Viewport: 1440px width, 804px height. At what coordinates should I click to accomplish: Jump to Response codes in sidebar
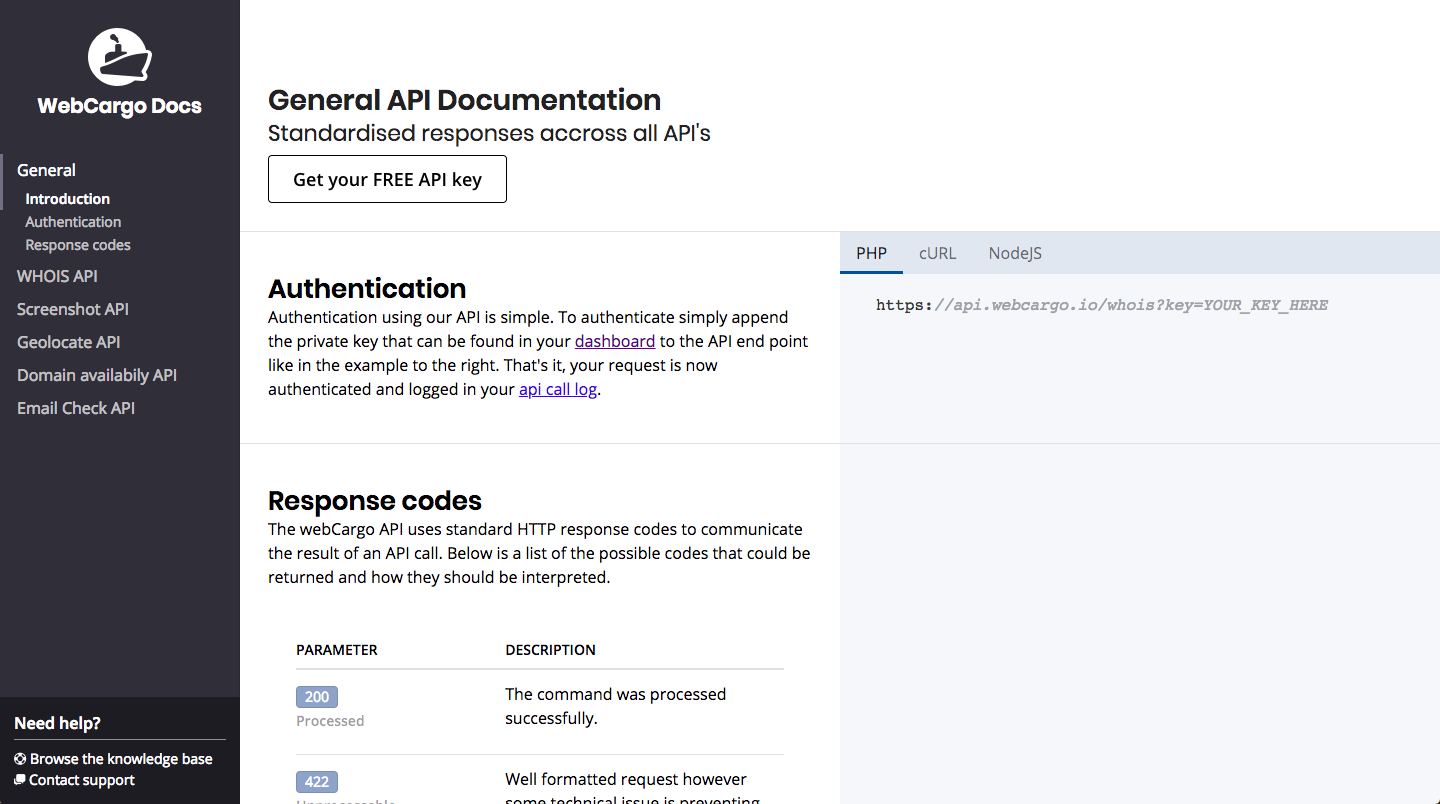click(78, 245)
